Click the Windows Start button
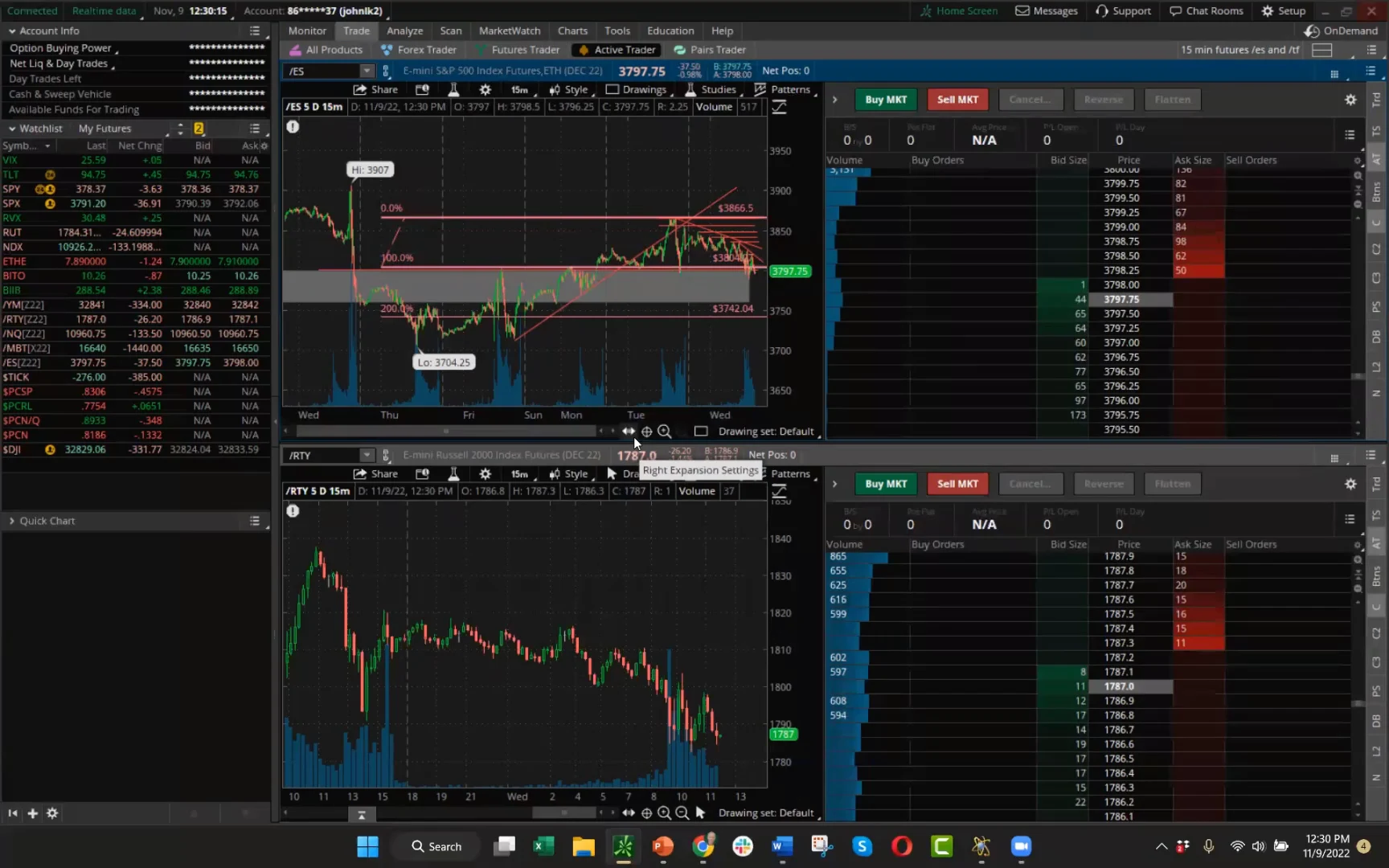Screen dimensions: 1389x868 pos(367,845)
